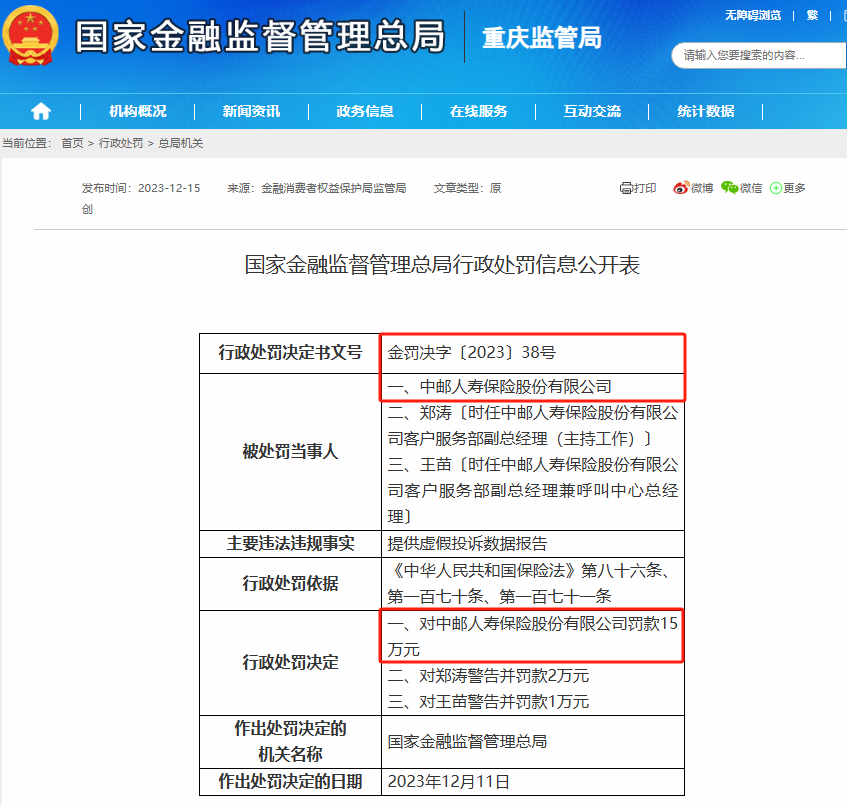Image resolution: width=847 pixels, height=805 pixels.
Task: Click the source 金融消费者权益保护局监管局
Action: [334, 188]
